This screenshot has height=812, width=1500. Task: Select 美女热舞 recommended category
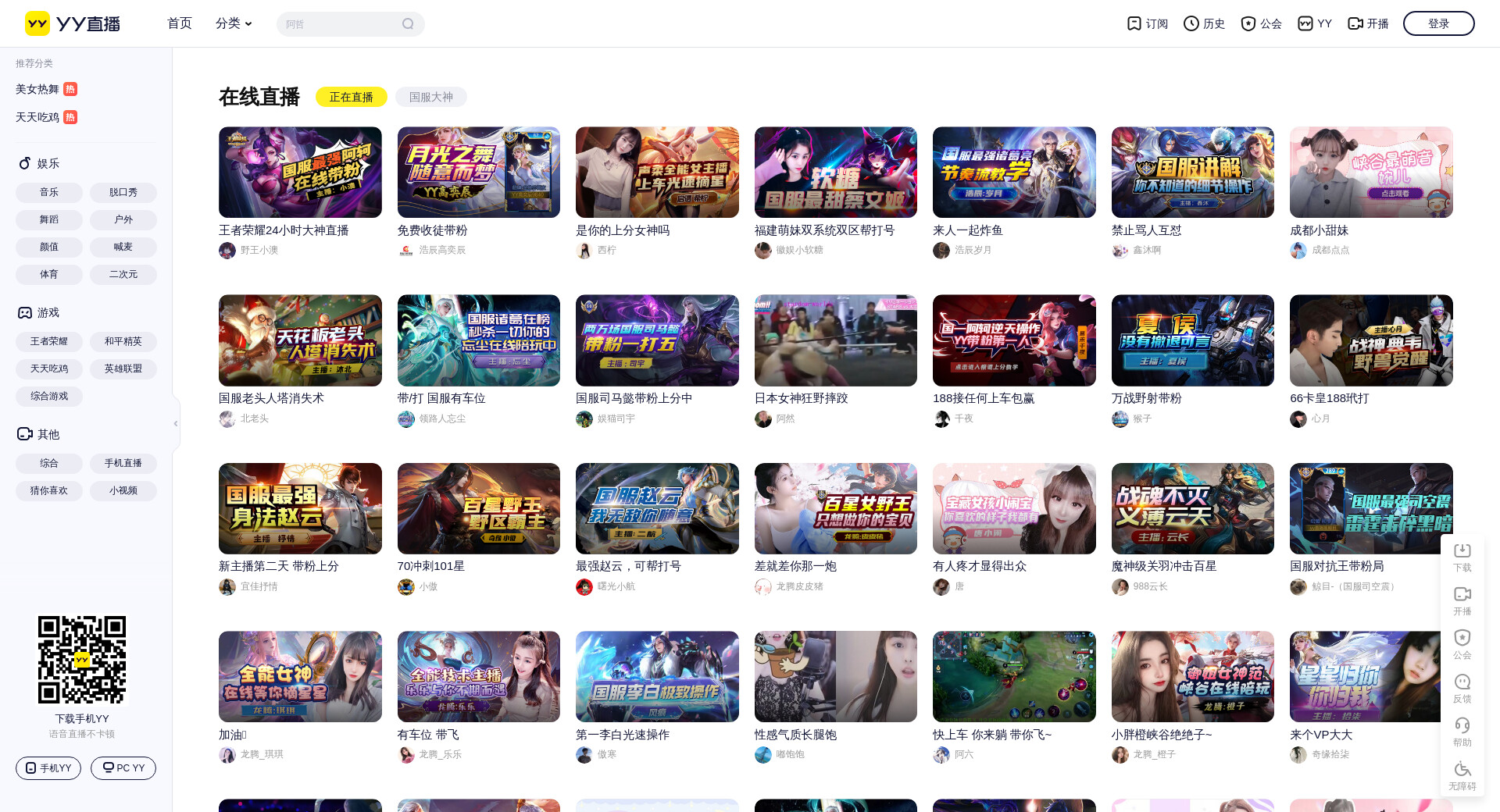pyautogui.click(x=46, y=89)
